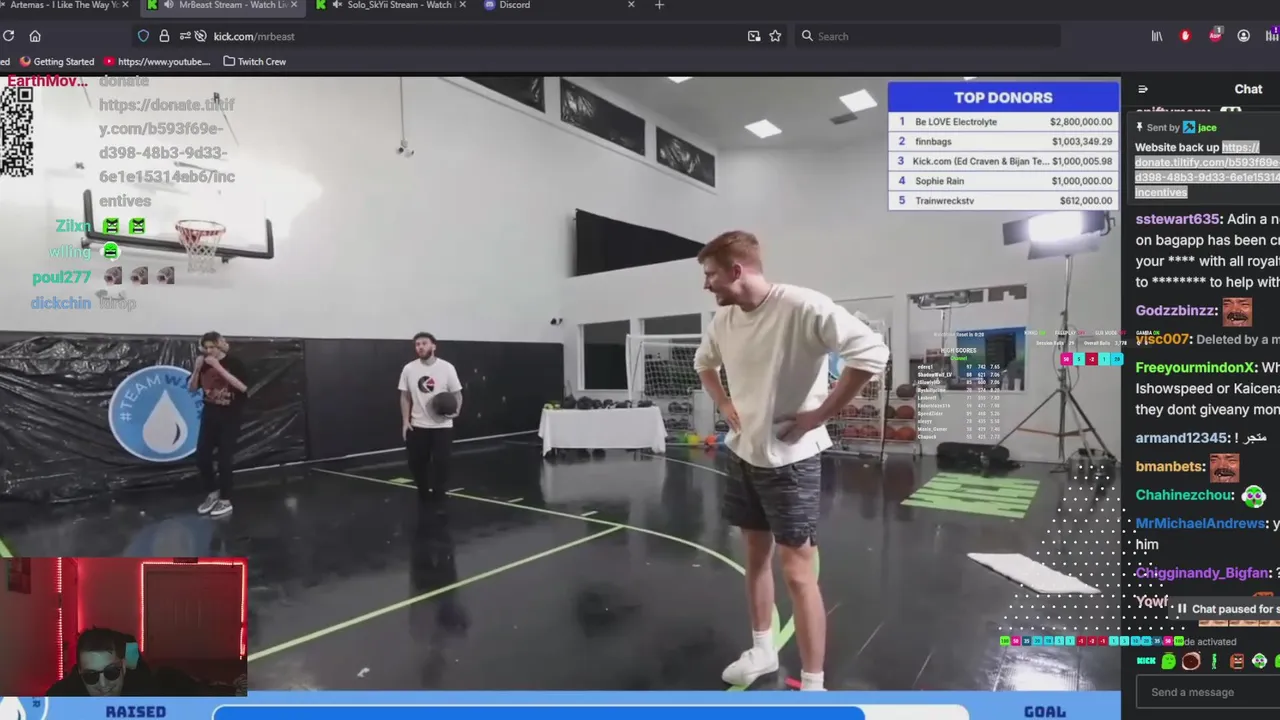1280x720 pixels.
Task: Open tracking protection shield info
Action: pyautogui.click(x=143, y=36)
